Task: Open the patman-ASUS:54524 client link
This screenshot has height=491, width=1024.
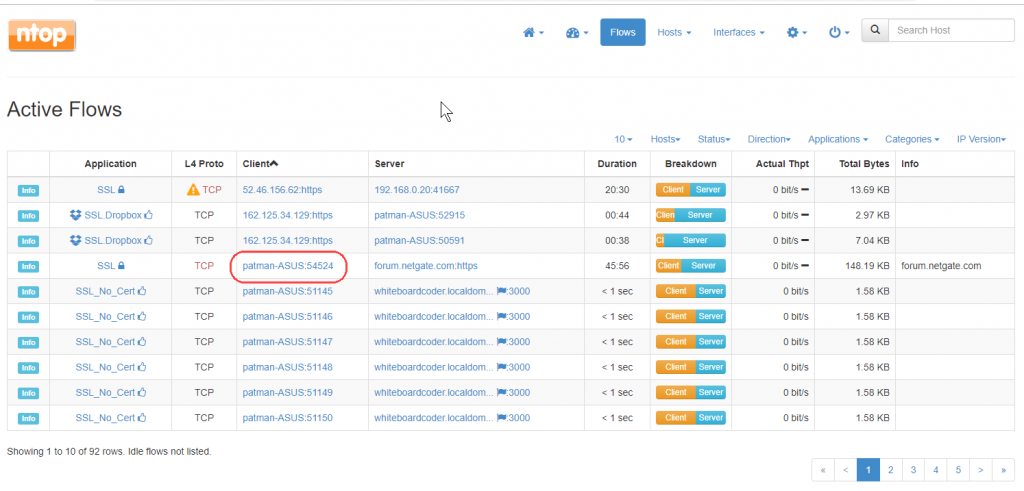Action: click(287, 266)
